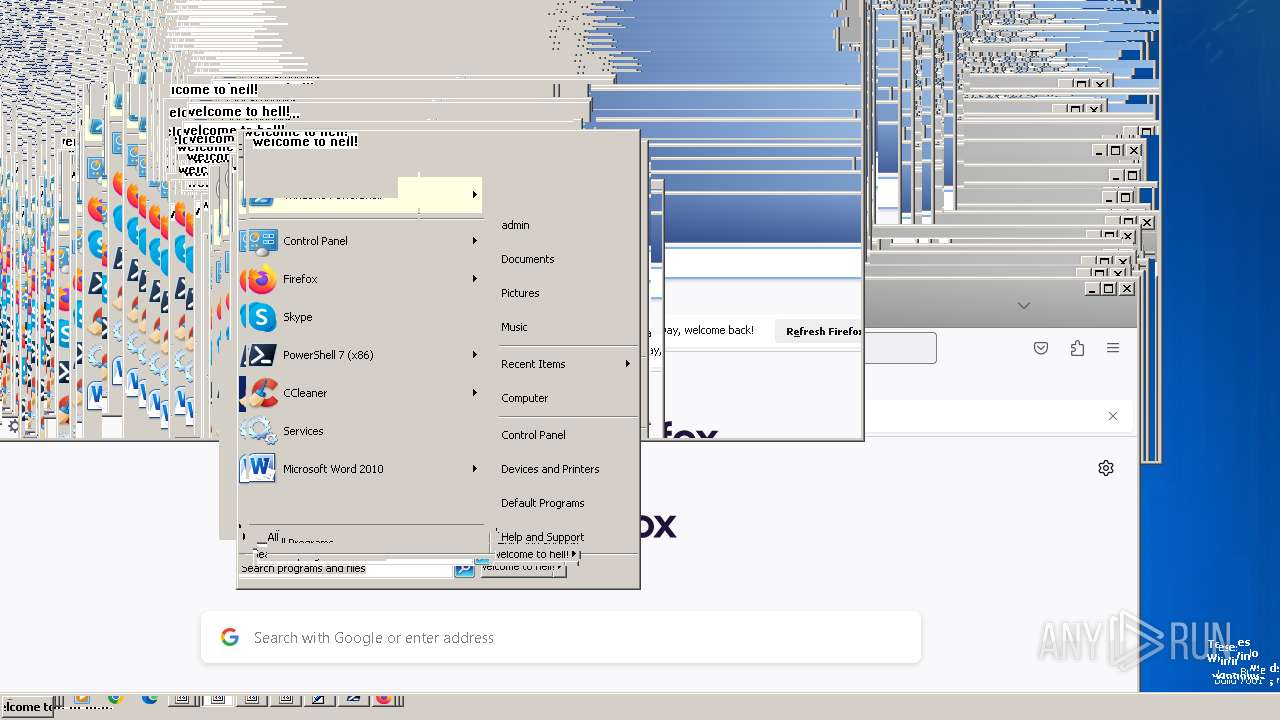
Task: Click the Firefox toolbar search box
Action: click(900, 348)
